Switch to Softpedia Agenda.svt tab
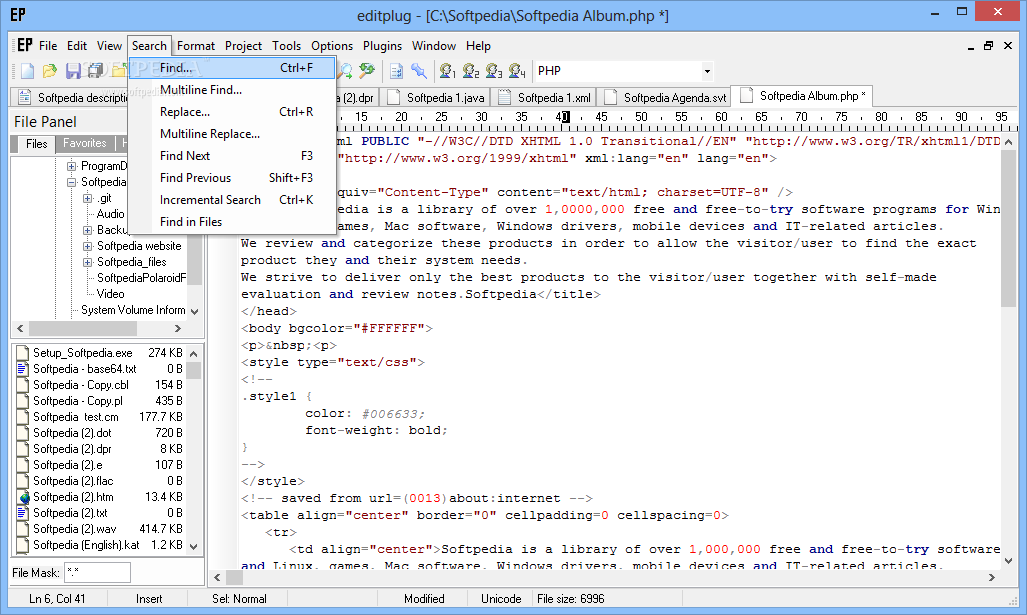 (664, 98)
